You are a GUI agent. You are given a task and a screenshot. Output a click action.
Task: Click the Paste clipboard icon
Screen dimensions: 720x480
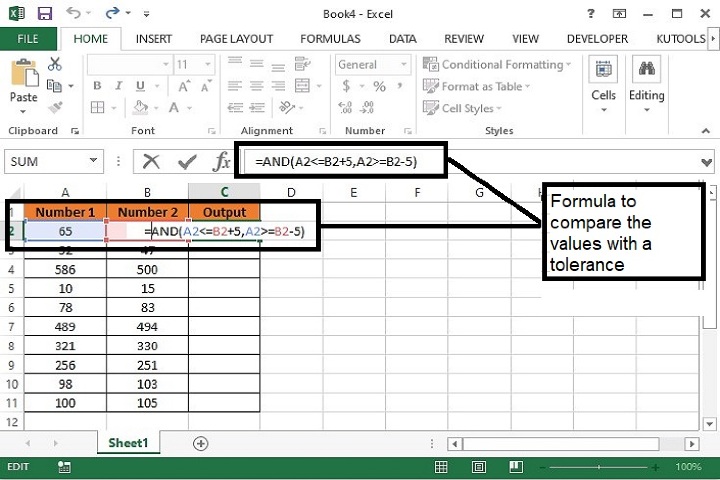click(24, 73)
